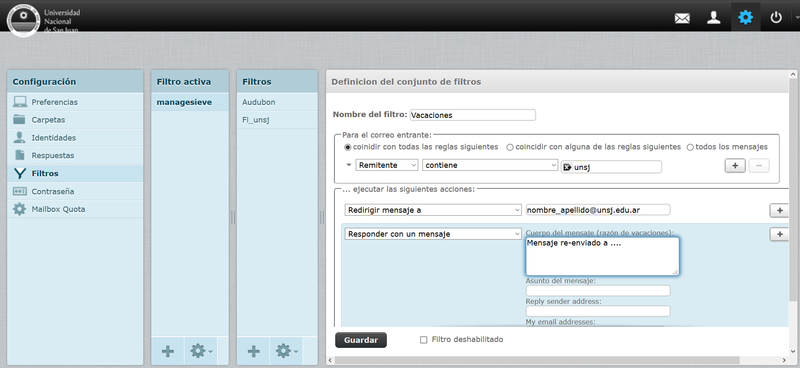Select the Audubon filter
This screenshot has height=368, width=800.
(277, 102)
